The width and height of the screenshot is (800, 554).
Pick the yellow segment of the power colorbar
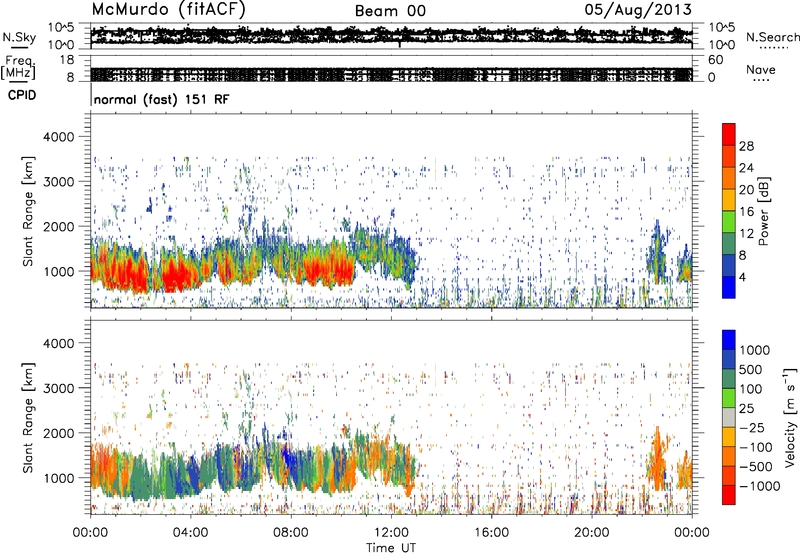pyautogui.click(x=729, y=199)
